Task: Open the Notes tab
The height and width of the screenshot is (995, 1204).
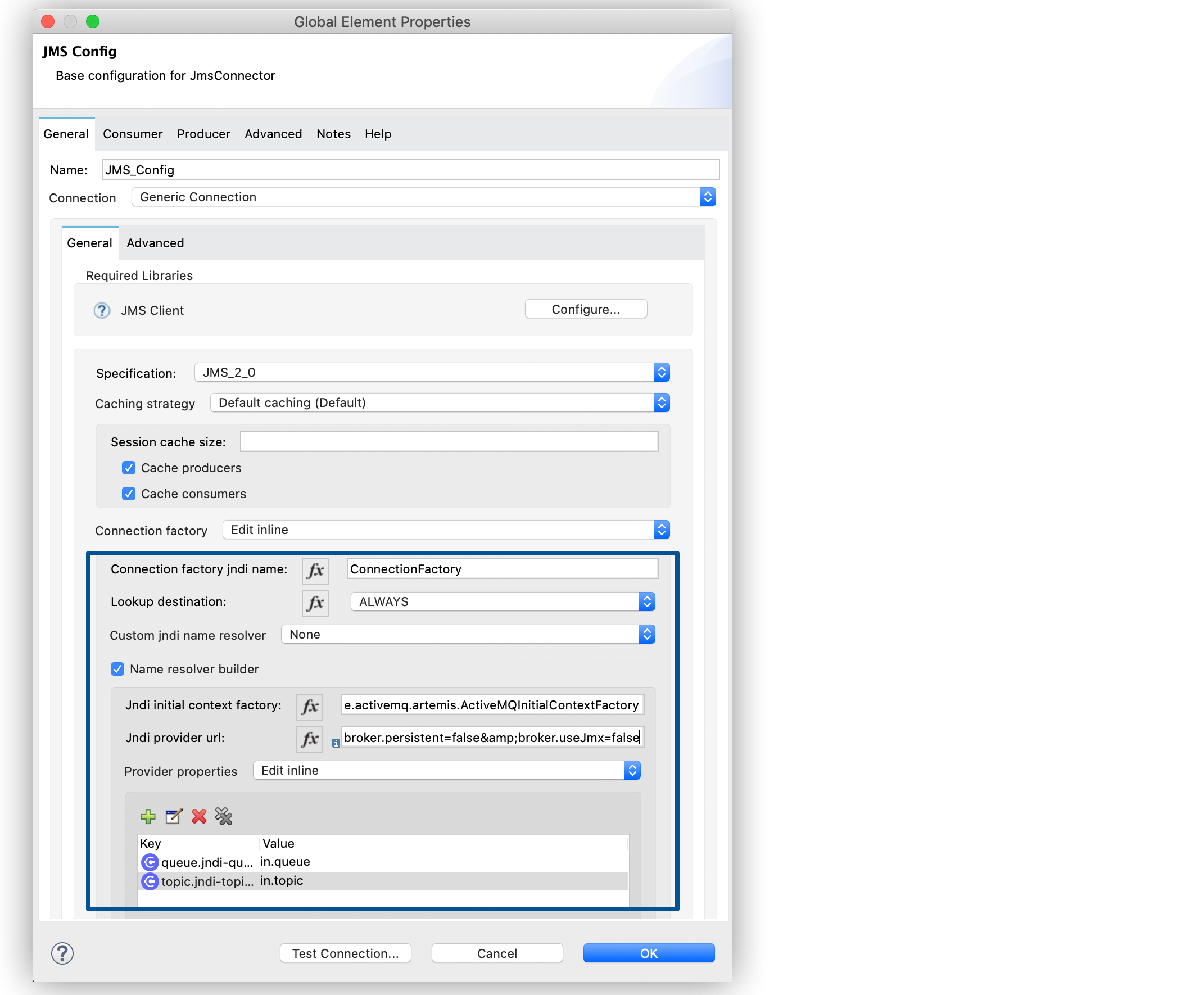Action: 333,134
